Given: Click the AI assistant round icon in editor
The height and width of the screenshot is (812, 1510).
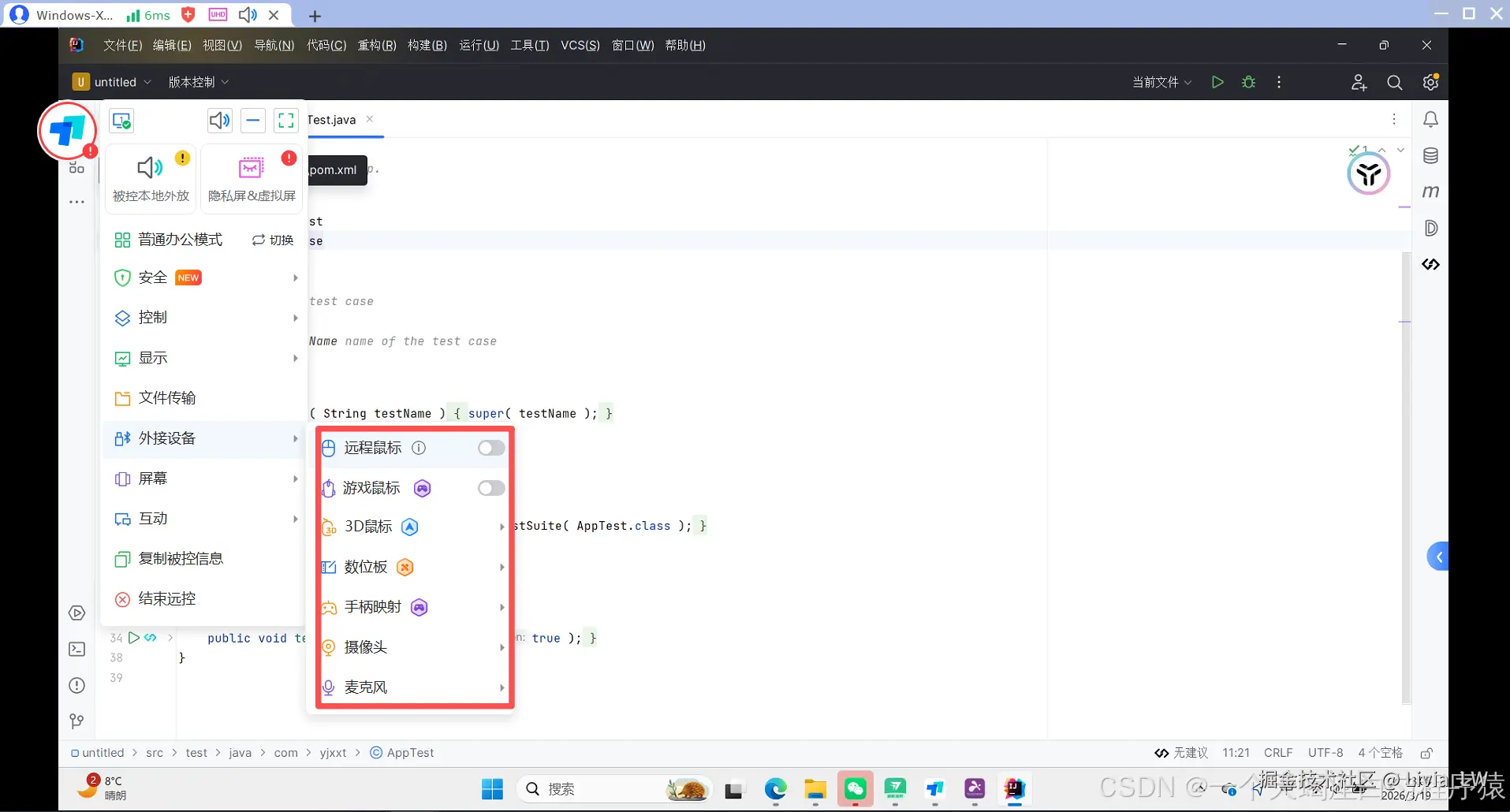Looking at the screenshot, I should (x=1369, y=173).
